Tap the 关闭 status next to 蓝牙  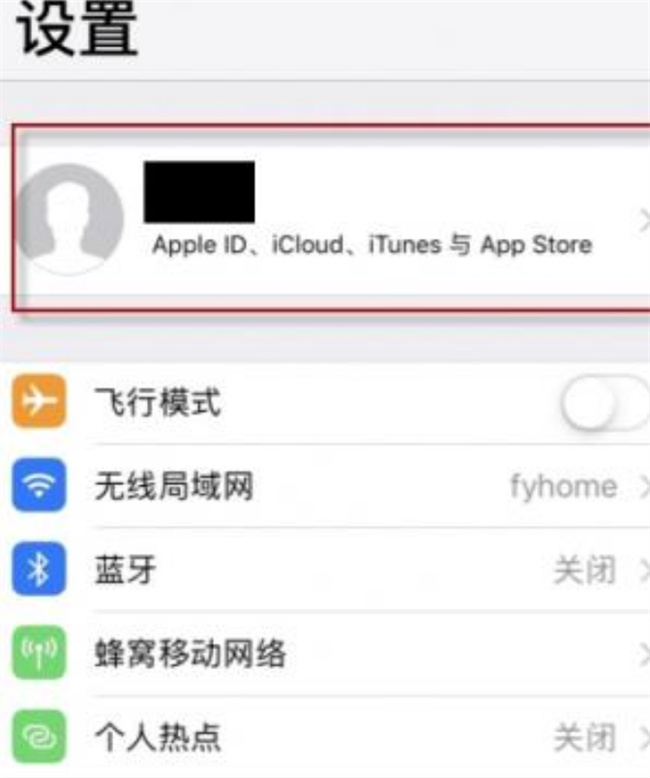pyautogui.click(x=585, y=570)
